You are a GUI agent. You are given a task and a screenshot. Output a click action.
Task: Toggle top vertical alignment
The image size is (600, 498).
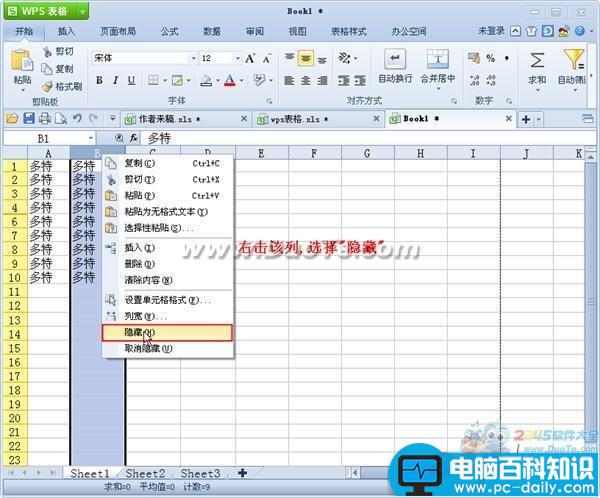point(290,58)
